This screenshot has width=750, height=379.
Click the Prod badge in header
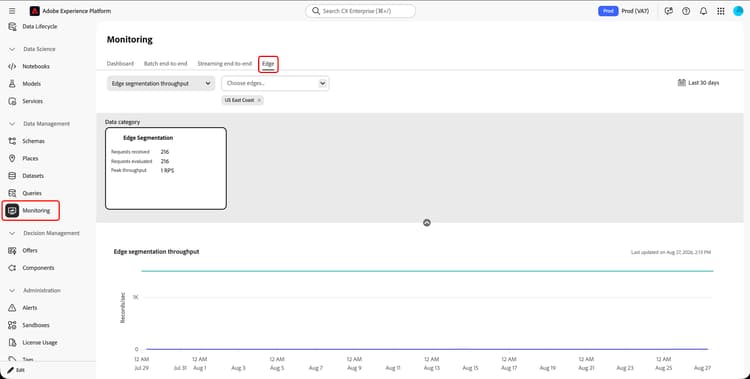(608, 11)
